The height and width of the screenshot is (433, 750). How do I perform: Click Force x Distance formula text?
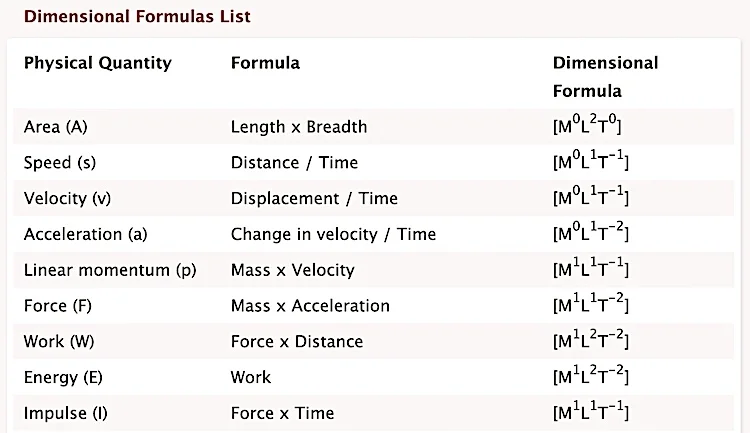(297, 342)
